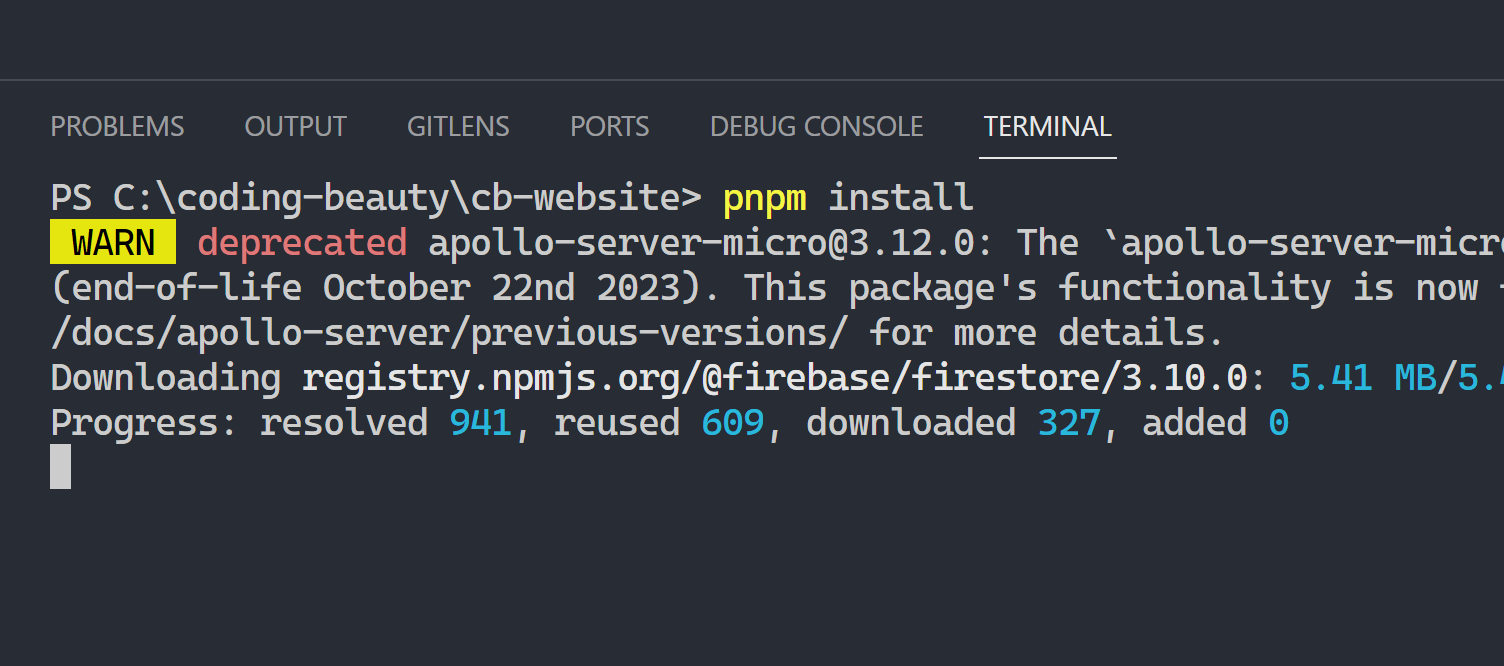Place cursor at the terminal prompt block
Image resolution: width=1504 pixels, height=666 pixels.
(59, 467)
